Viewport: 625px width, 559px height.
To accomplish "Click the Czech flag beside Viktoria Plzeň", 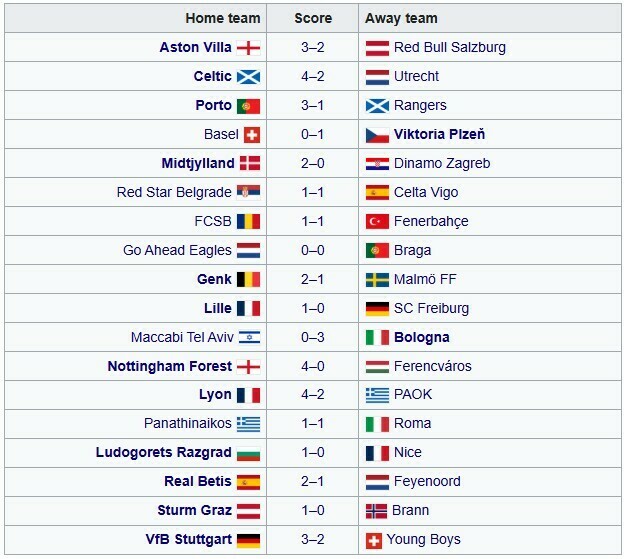I will [377, 135].
